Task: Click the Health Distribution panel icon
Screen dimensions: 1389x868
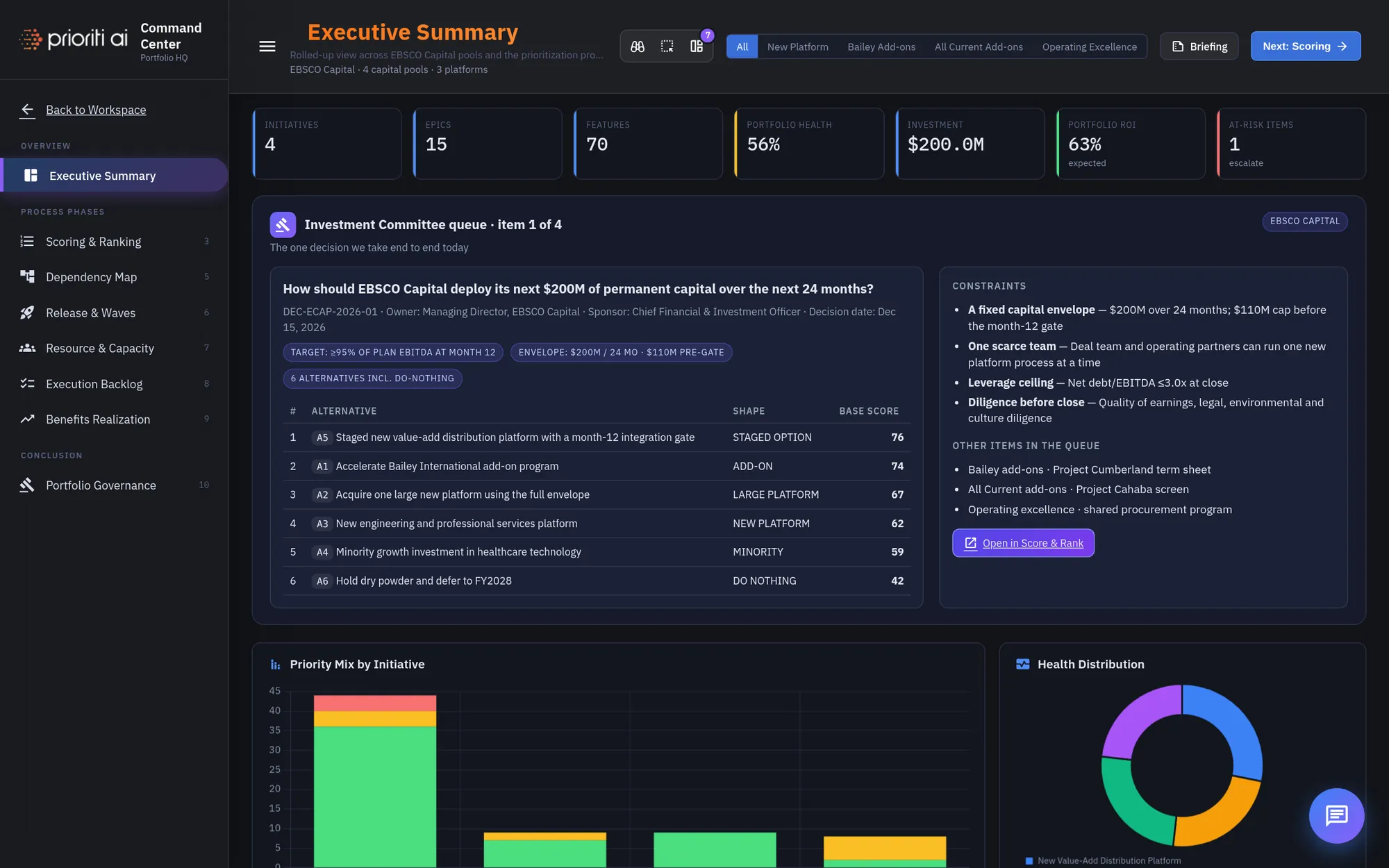Action: 1023,665
